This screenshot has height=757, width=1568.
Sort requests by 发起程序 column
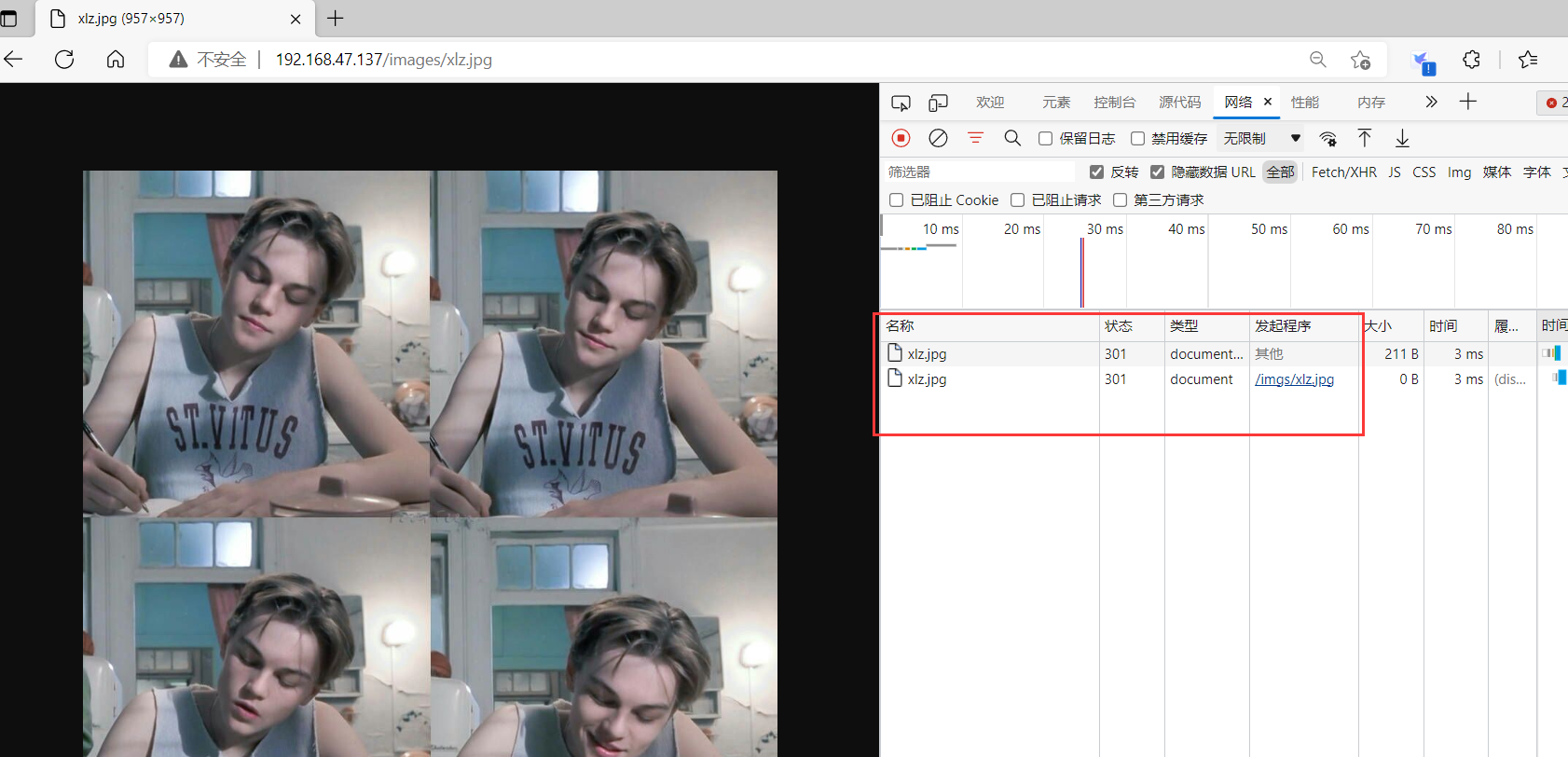pos(1305,325)
